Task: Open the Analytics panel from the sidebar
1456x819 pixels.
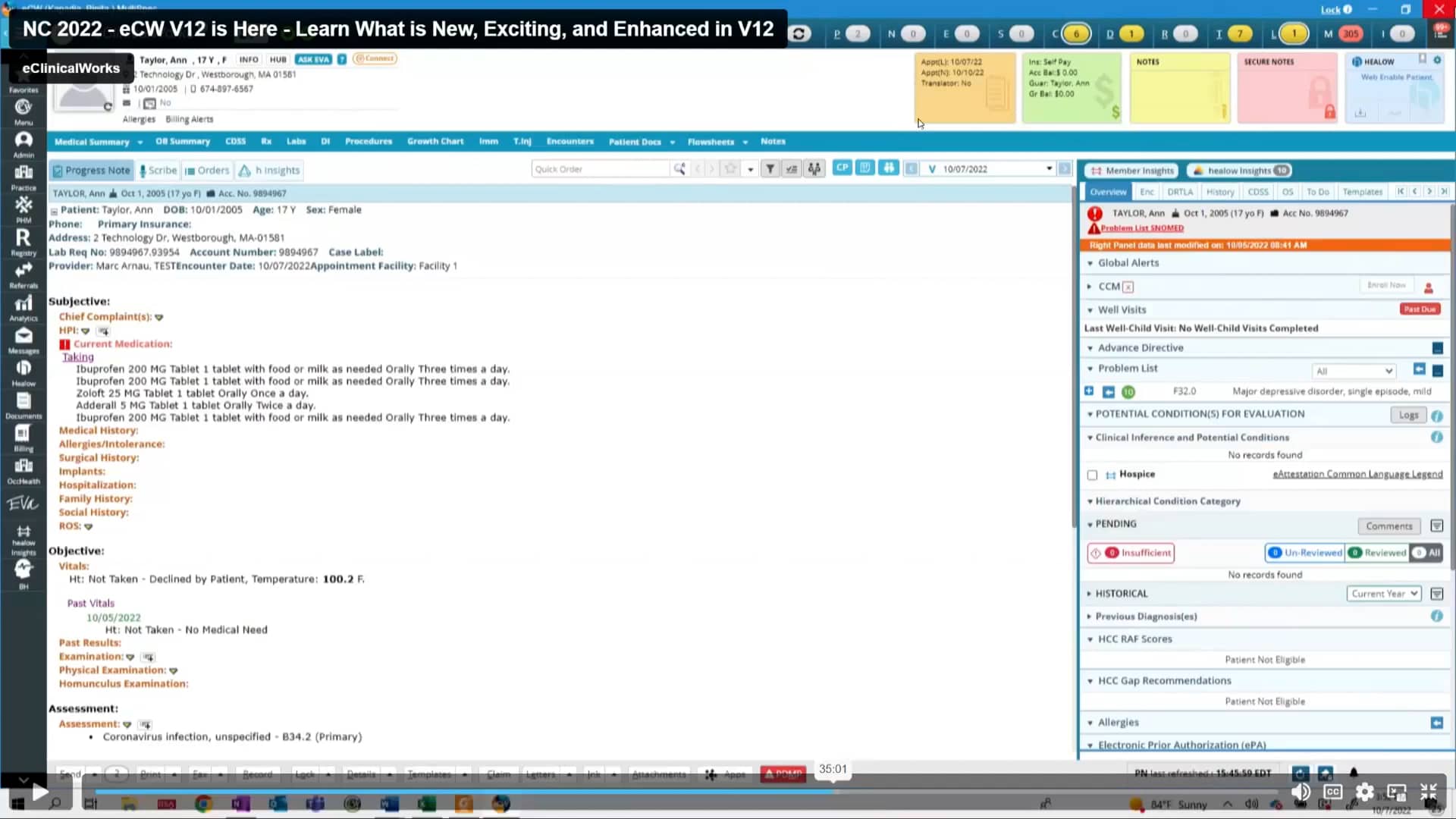Action: pyautogui.click(x=23, y=307)
